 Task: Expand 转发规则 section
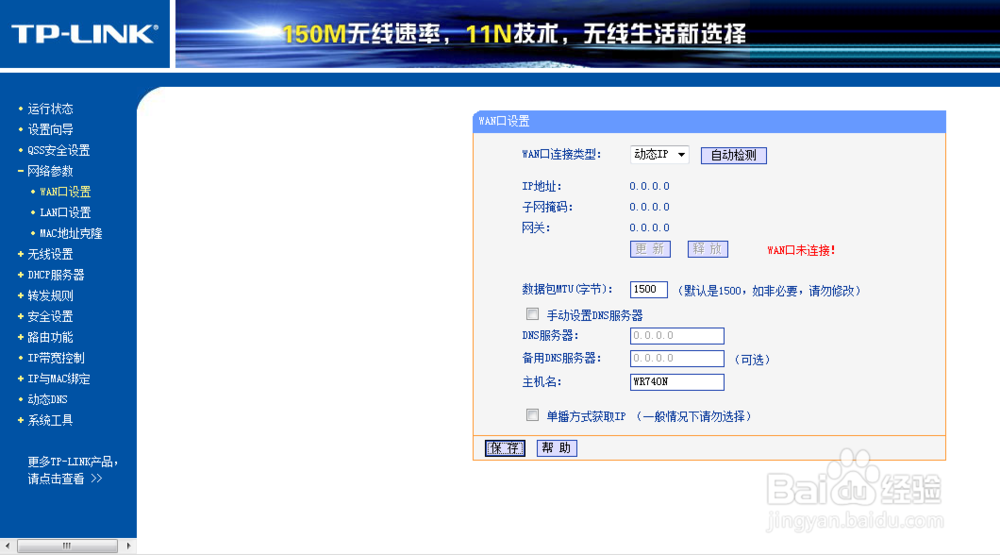point(50,296)
